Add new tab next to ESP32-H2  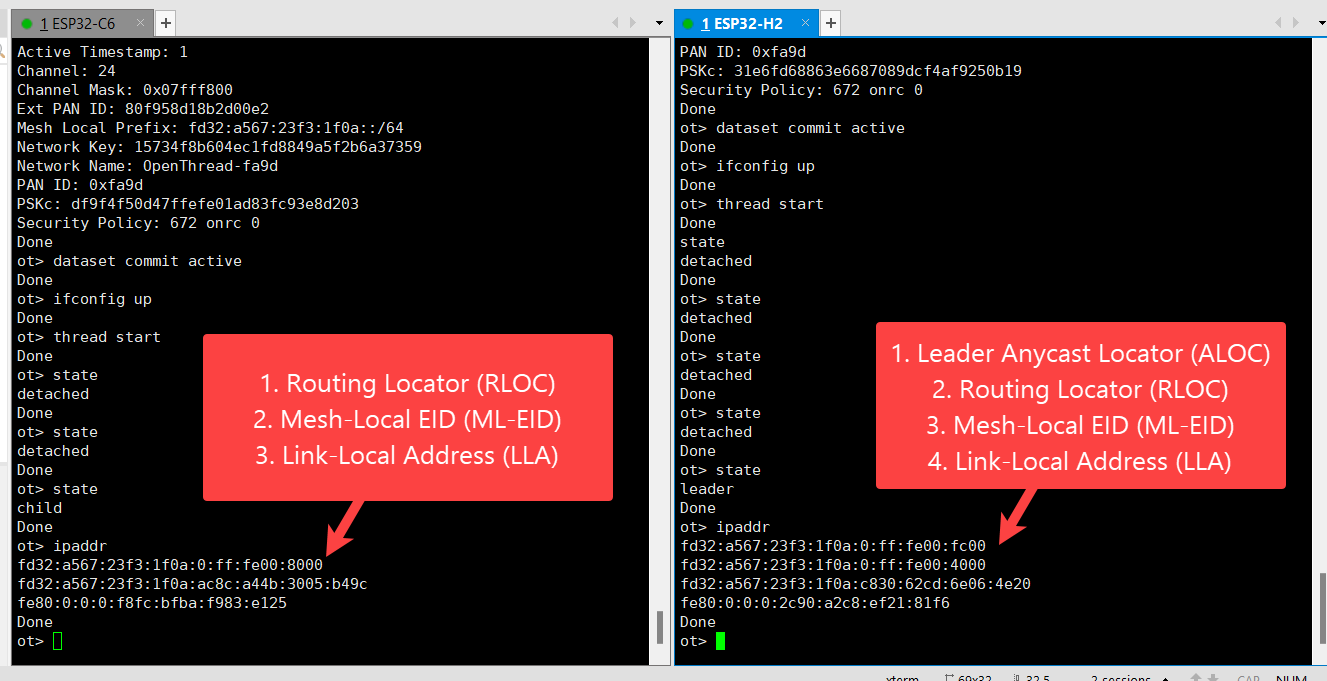pyautogui.click(x=831, y=23)
